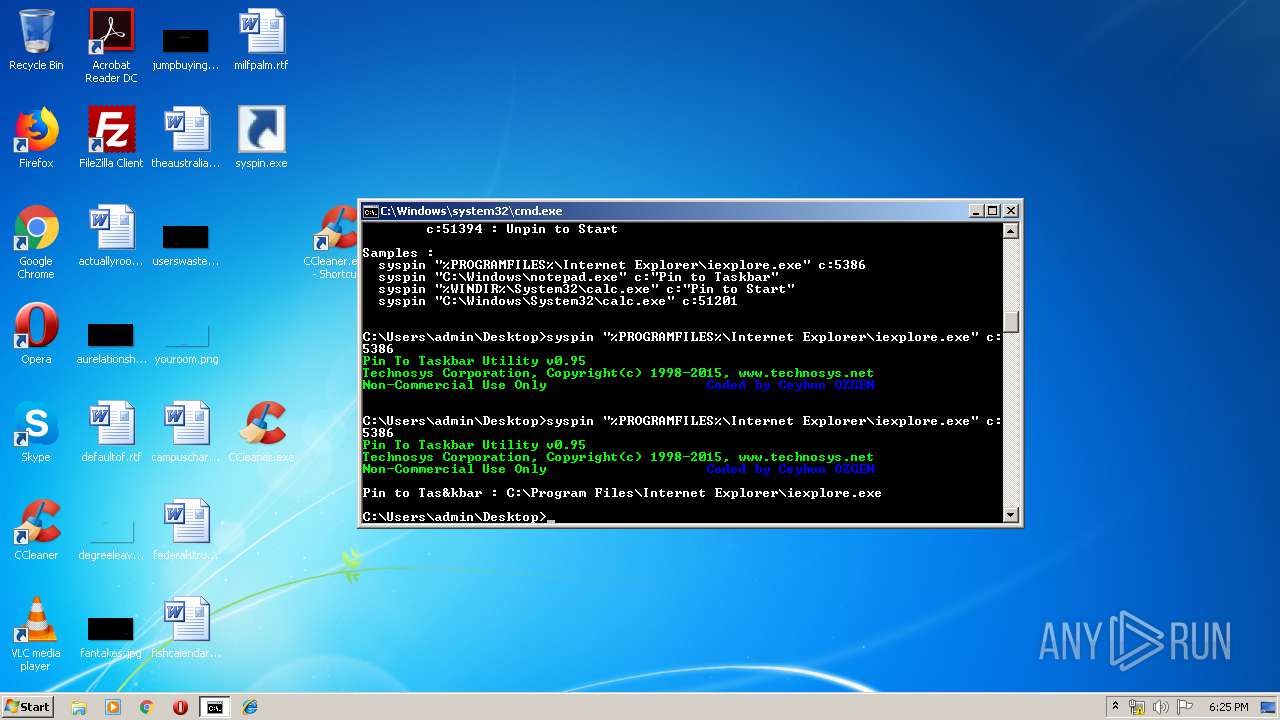Select the CCleaner.exe desktop icon
The width and height of the screenshot is (1280, 720).
pyautogui.click(x=261, y=432)
